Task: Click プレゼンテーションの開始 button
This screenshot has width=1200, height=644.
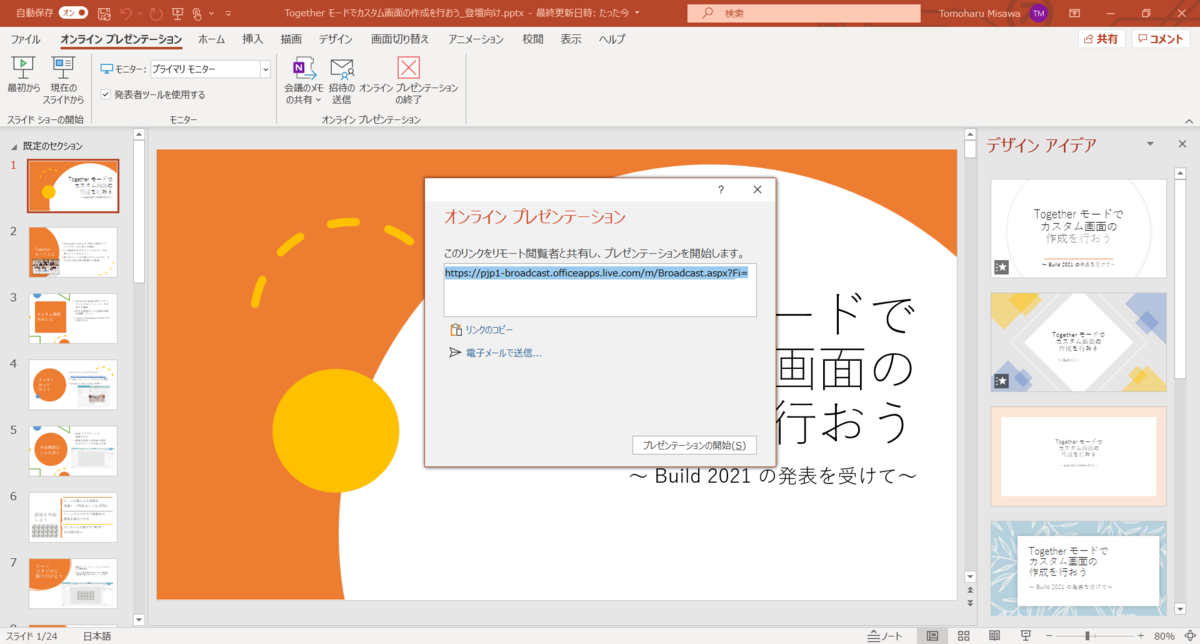Action: coord(694,445)
